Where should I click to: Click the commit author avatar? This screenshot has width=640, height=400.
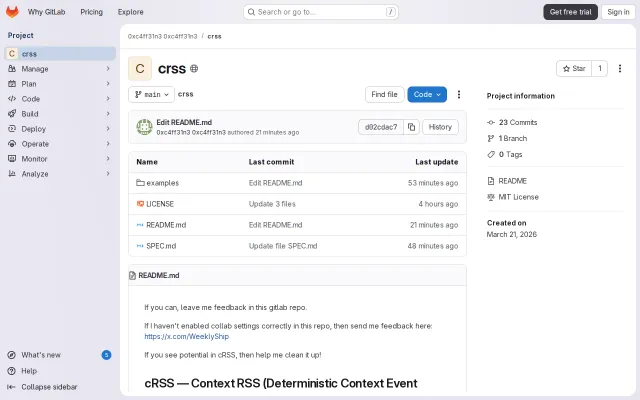click(144, 127)
